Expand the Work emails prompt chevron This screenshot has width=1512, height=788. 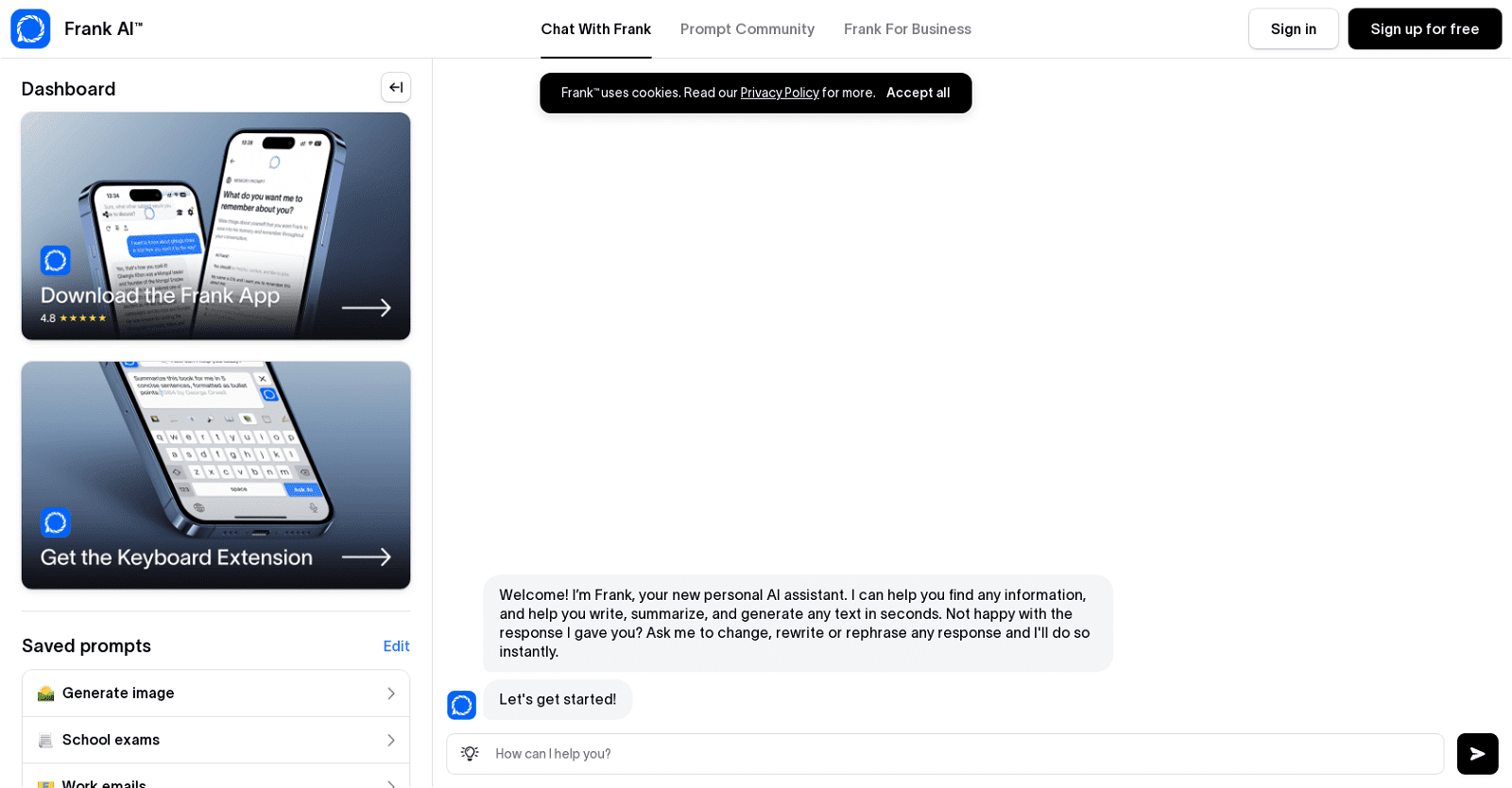click(390, 782)
